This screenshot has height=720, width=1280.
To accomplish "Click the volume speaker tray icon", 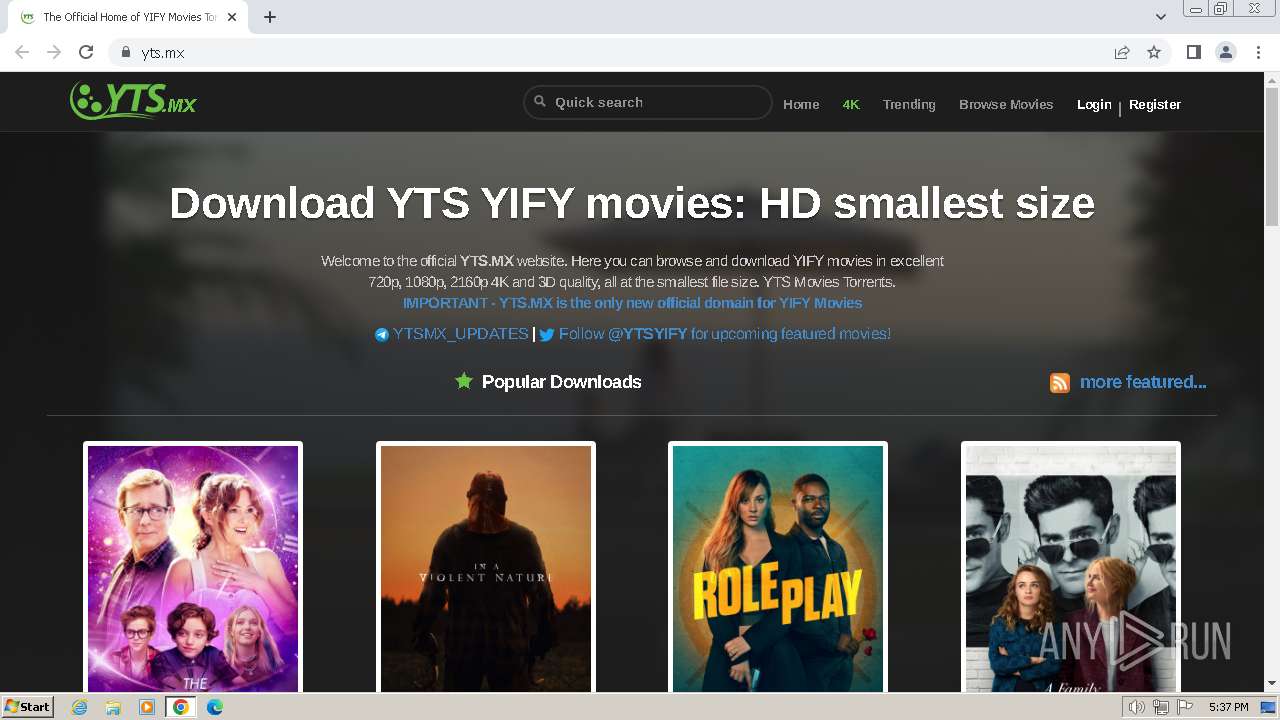I will pos(1137,707).
